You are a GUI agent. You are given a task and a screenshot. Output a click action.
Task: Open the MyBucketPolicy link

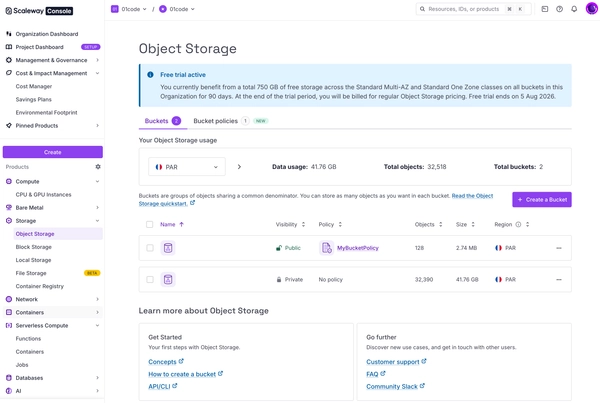[358, 248]
